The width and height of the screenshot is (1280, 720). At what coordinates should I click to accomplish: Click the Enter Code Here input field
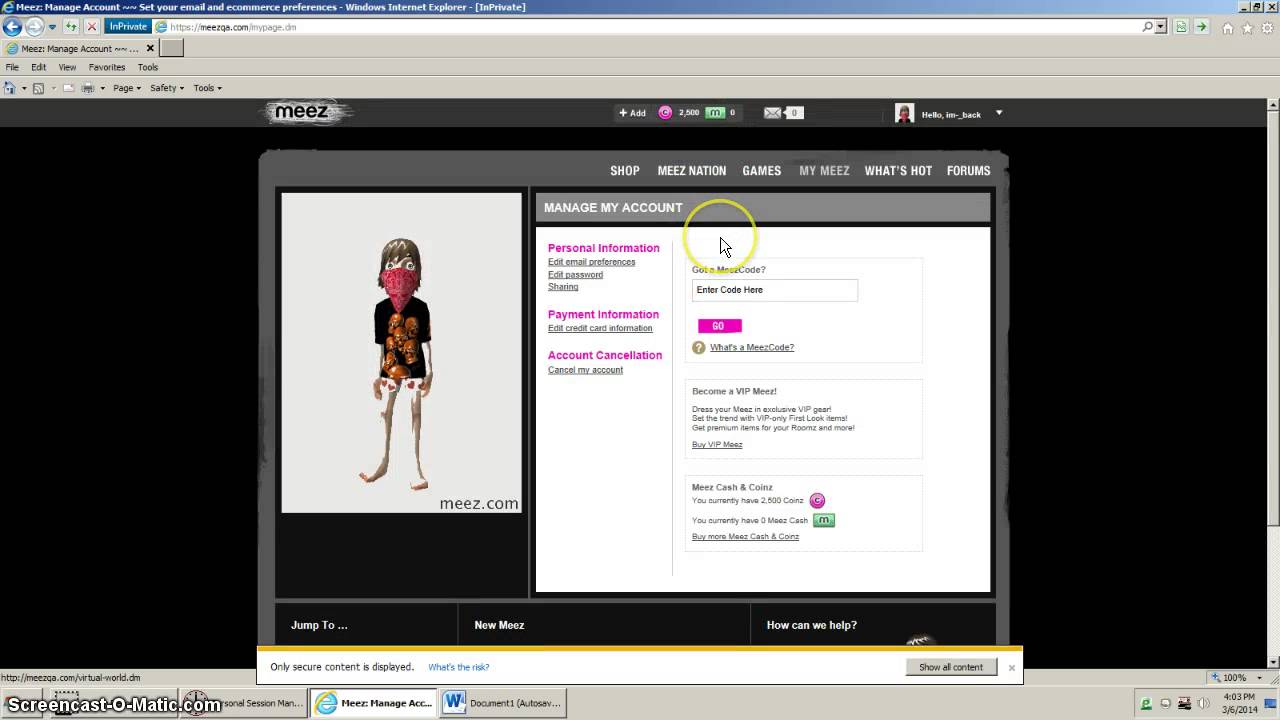(x=775, y=290)
